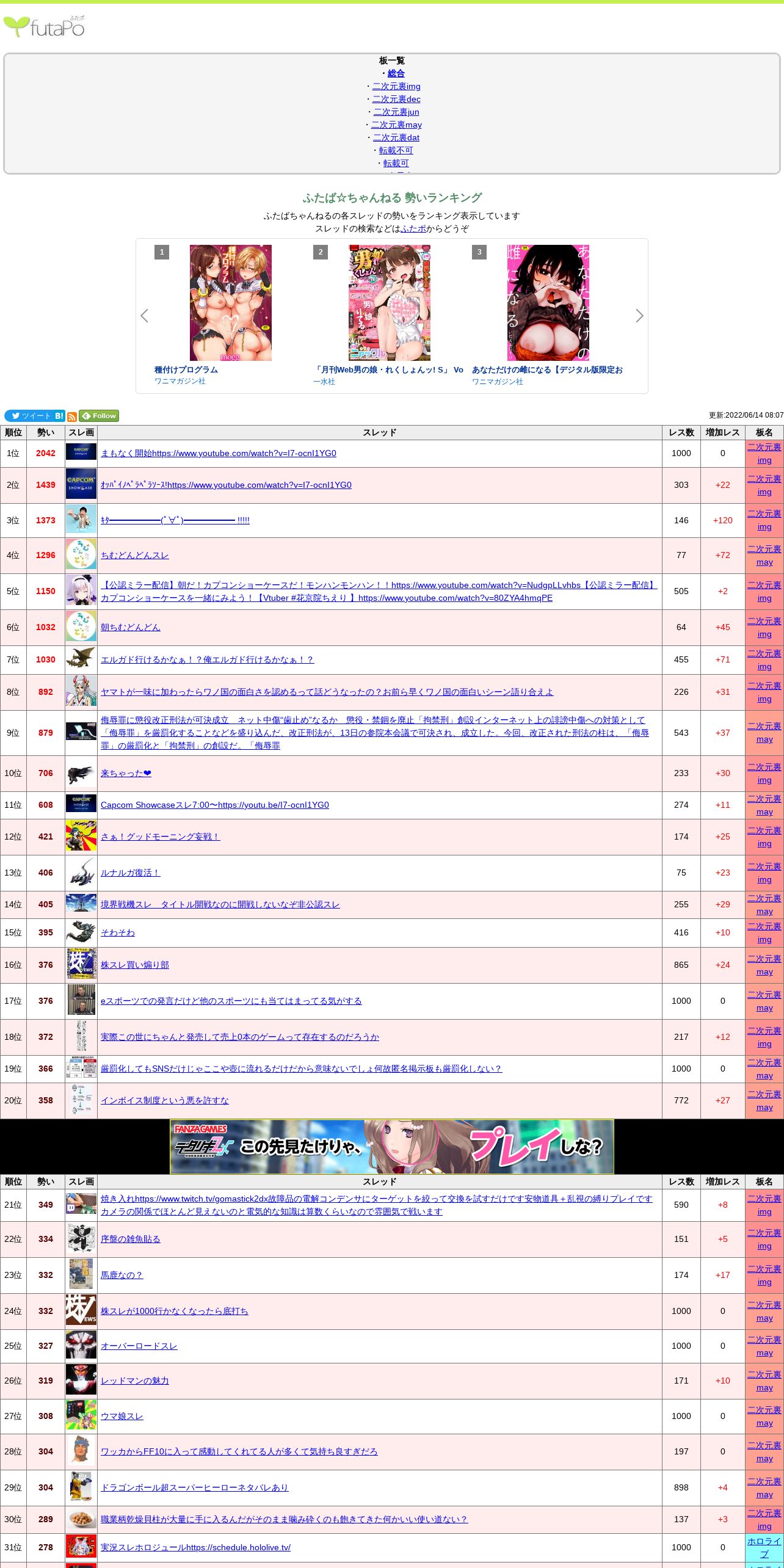The height and width of the screenshot is (1568, 784).
Task: Click the rank cell 10位
Action: 13,773
